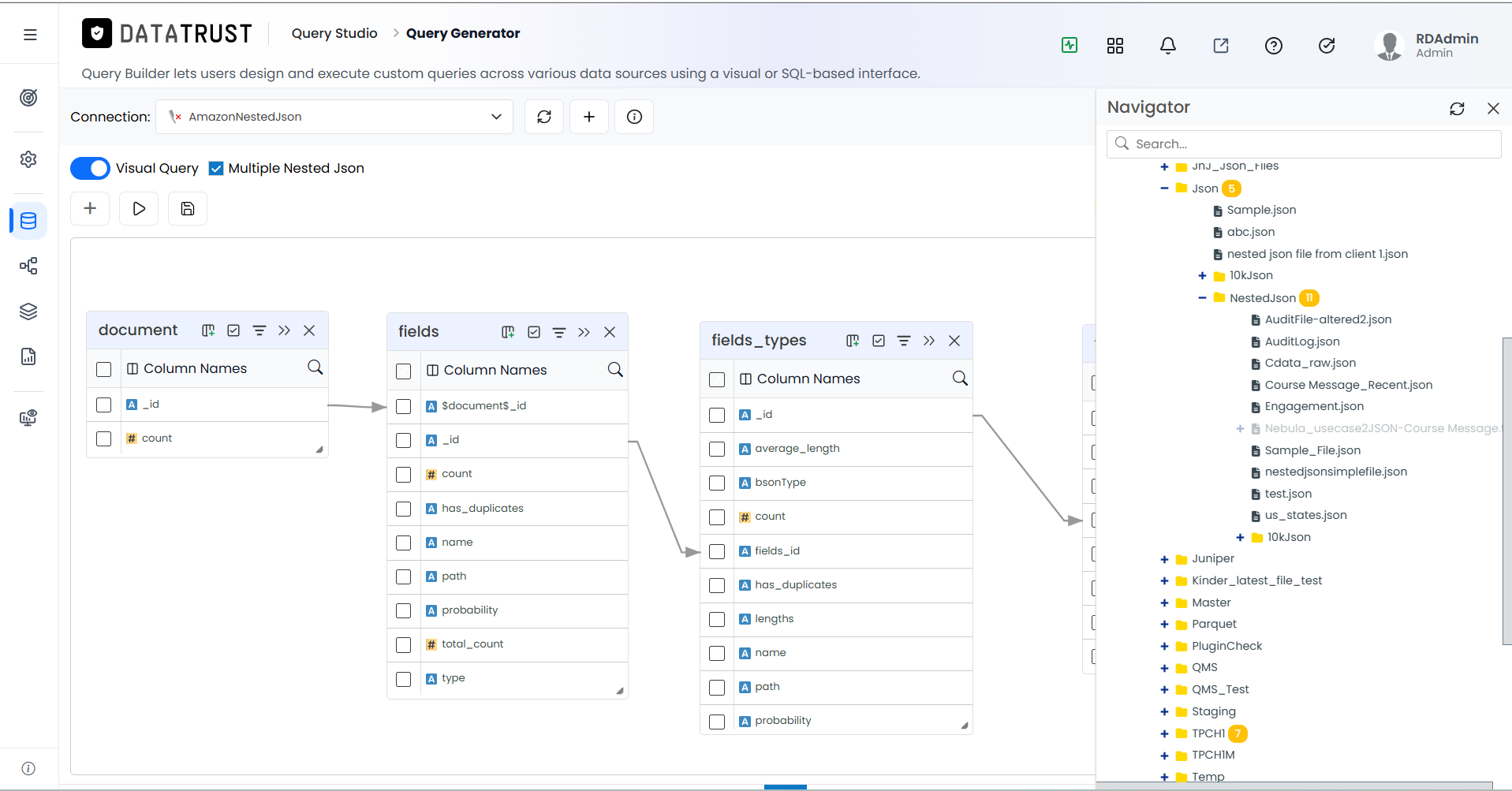Refresh the Navigator panel
This screenshot has height=791, width=1512.
[1457, 109]
